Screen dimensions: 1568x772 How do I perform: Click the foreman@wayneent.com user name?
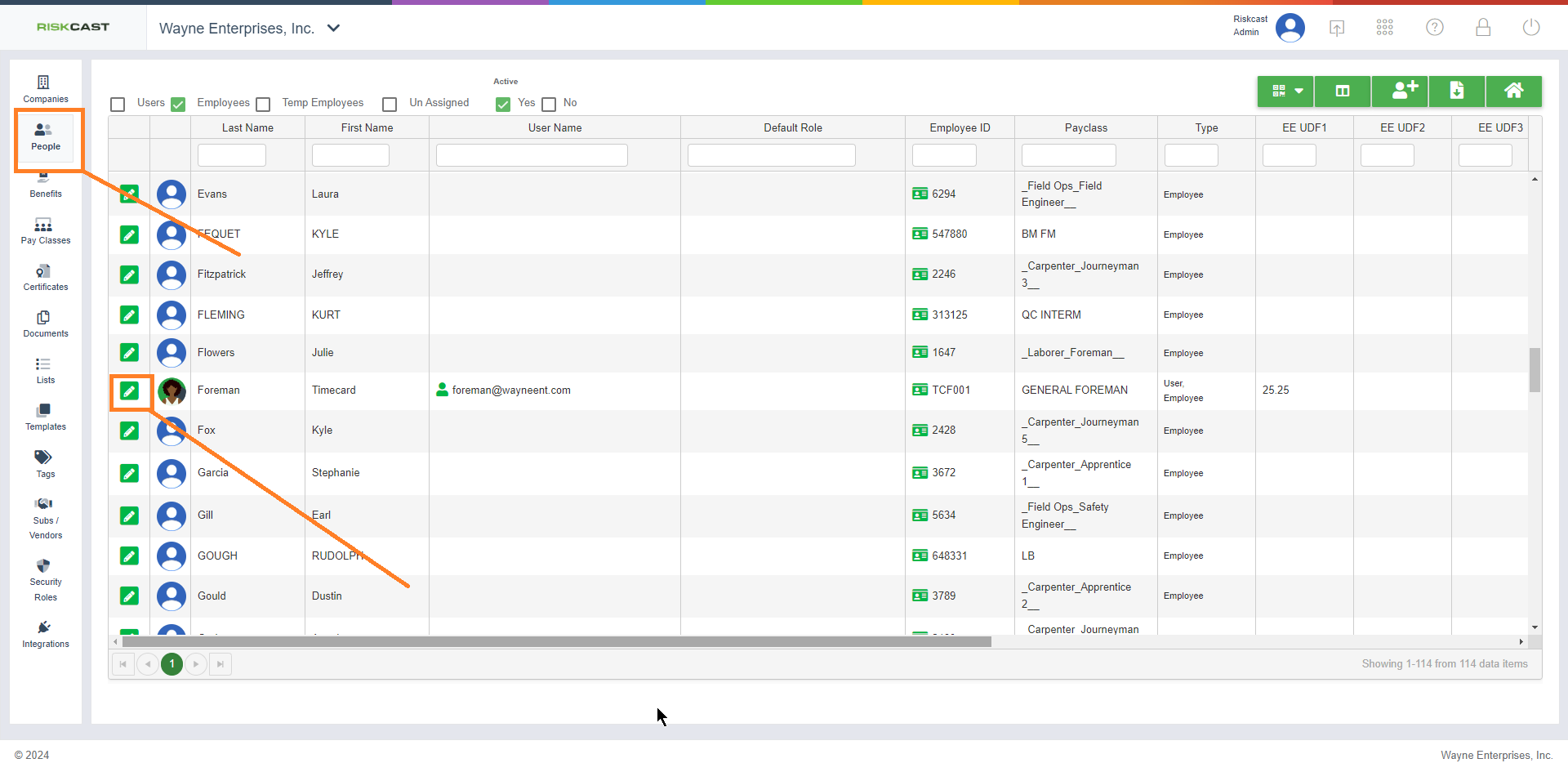[x=510, y=390]
